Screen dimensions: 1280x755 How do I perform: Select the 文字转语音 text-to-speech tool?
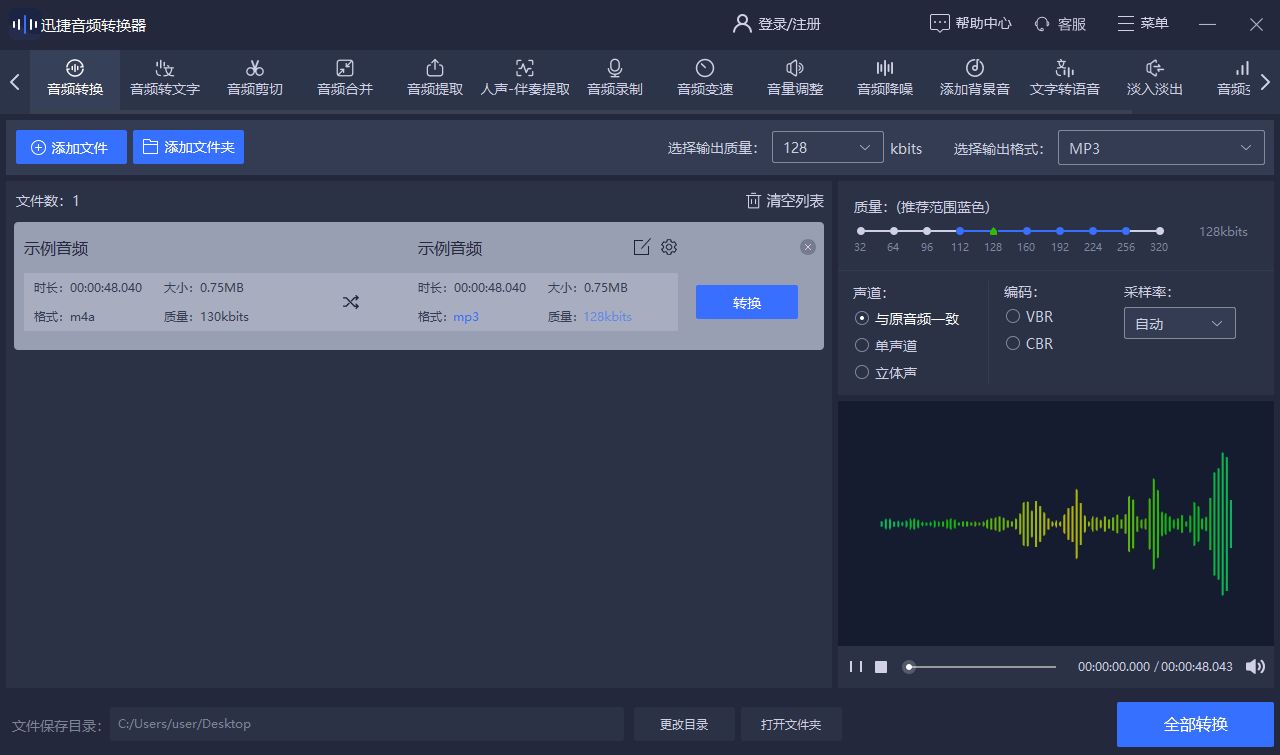[x=1063, y=78]
